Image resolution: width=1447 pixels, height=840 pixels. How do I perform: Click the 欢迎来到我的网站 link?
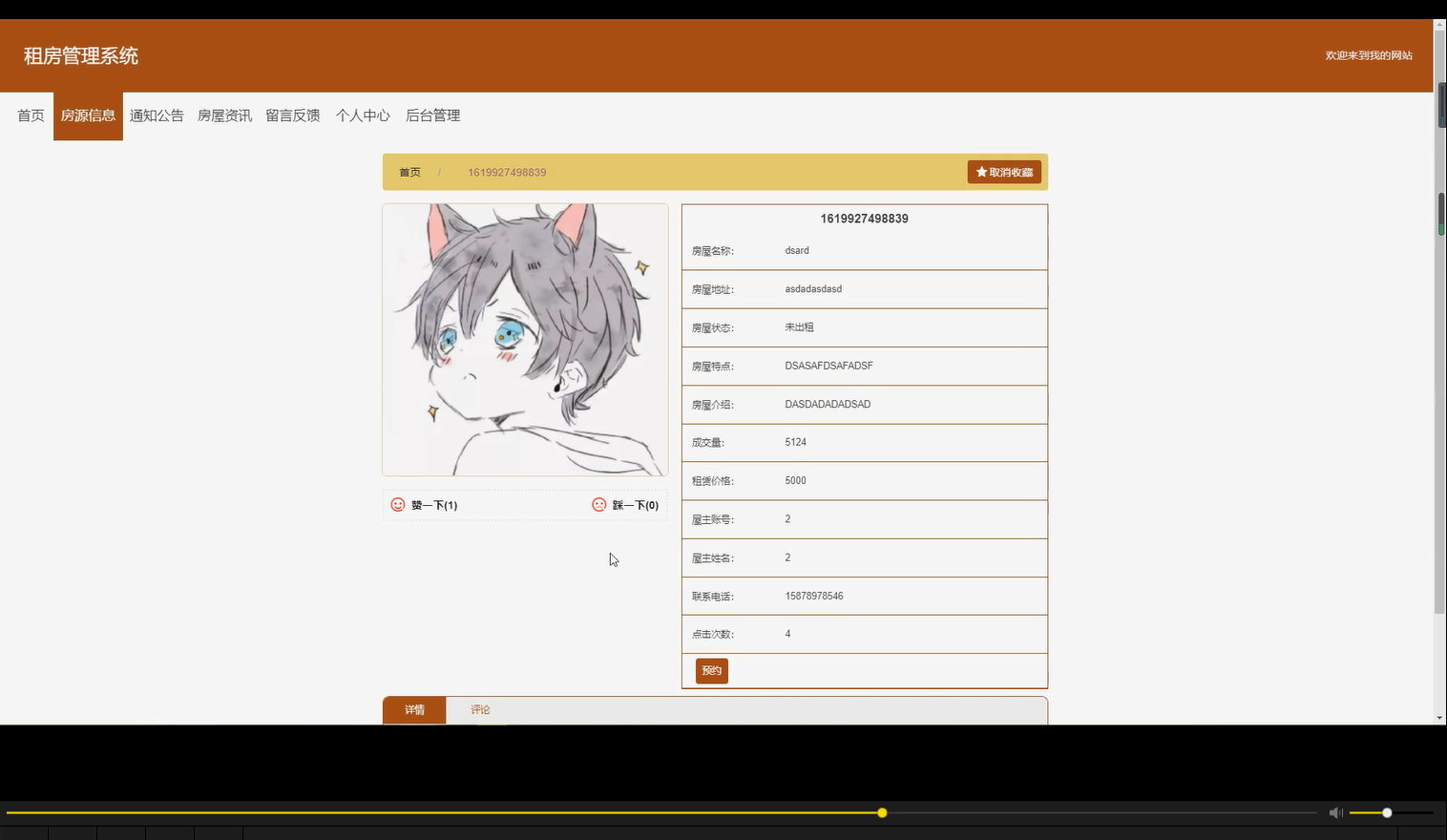pos(1369,54)
